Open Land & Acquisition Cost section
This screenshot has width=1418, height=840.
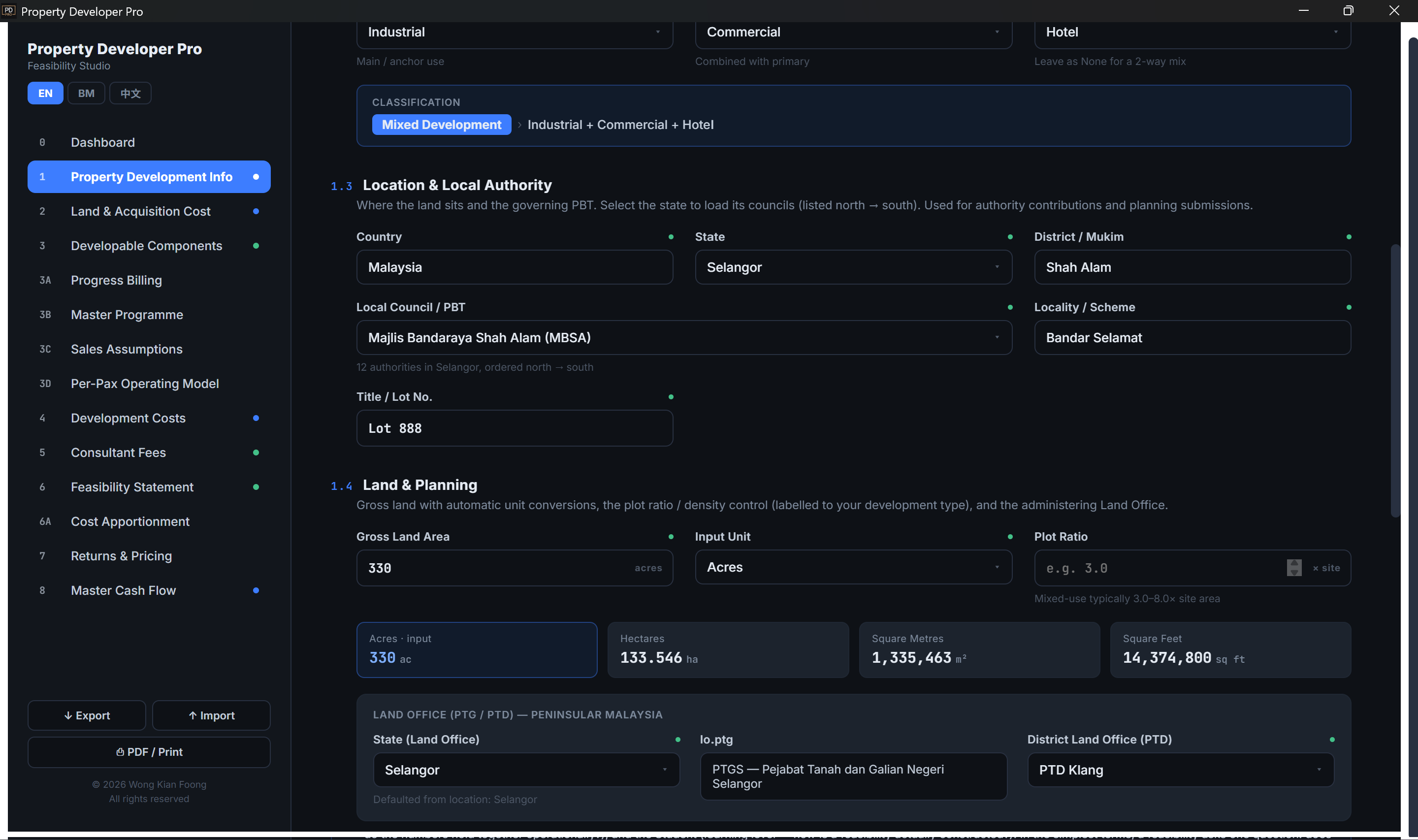pos(149,211)
